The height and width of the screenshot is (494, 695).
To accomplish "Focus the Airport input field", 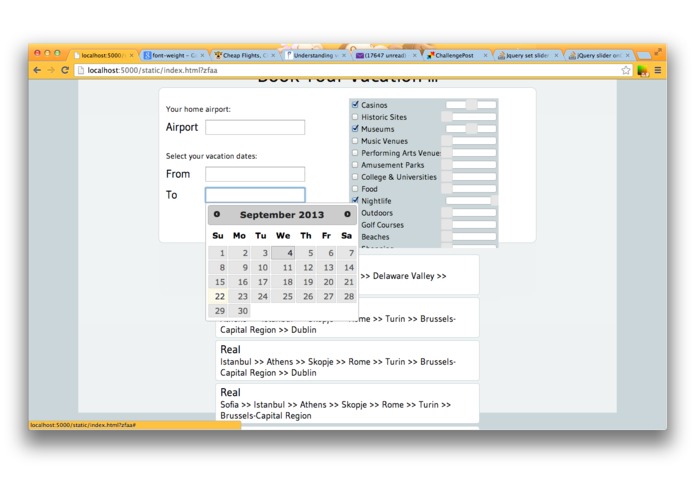I will pyautogui.click(x=255, y=127).
